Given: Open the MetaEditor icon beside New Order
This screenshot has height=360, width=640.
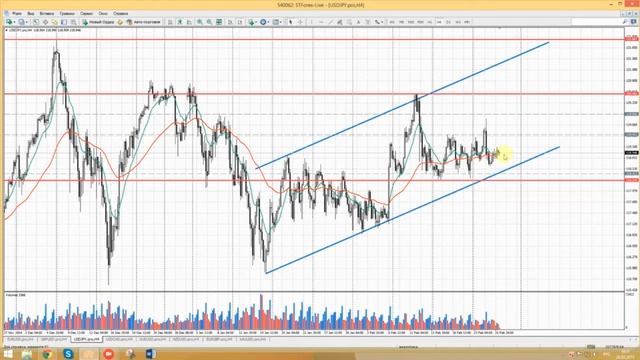Looking at the screenshot, I should point(120,22).
